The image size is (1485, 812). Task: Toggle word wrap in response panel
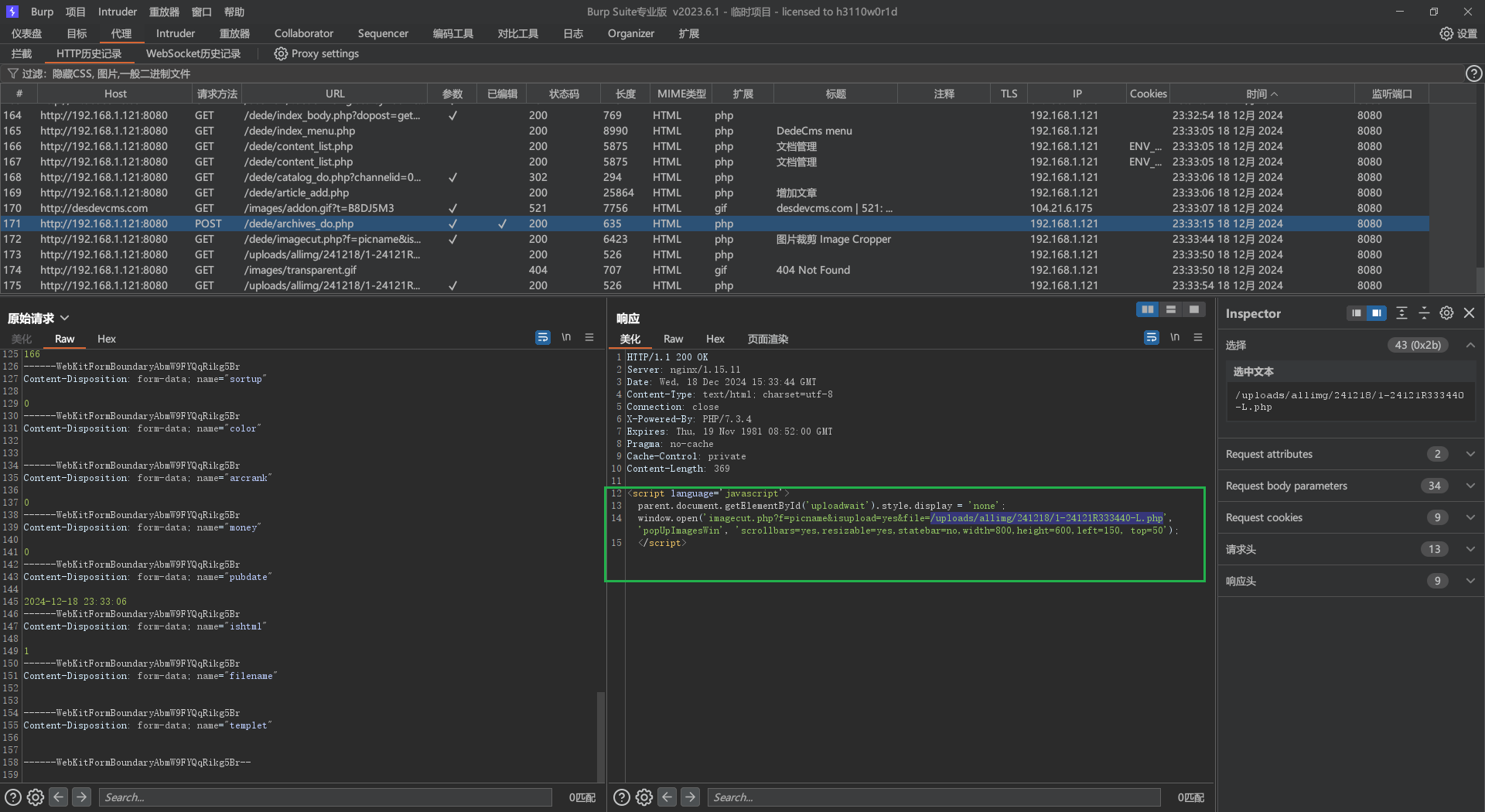(x=1152, y=337)
